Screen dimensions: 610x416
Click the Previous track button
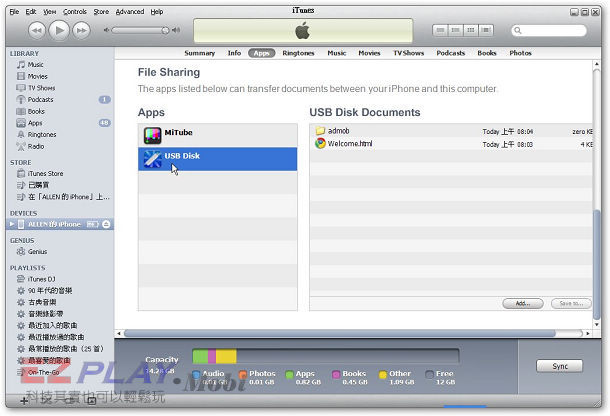(x=37, y=30)
